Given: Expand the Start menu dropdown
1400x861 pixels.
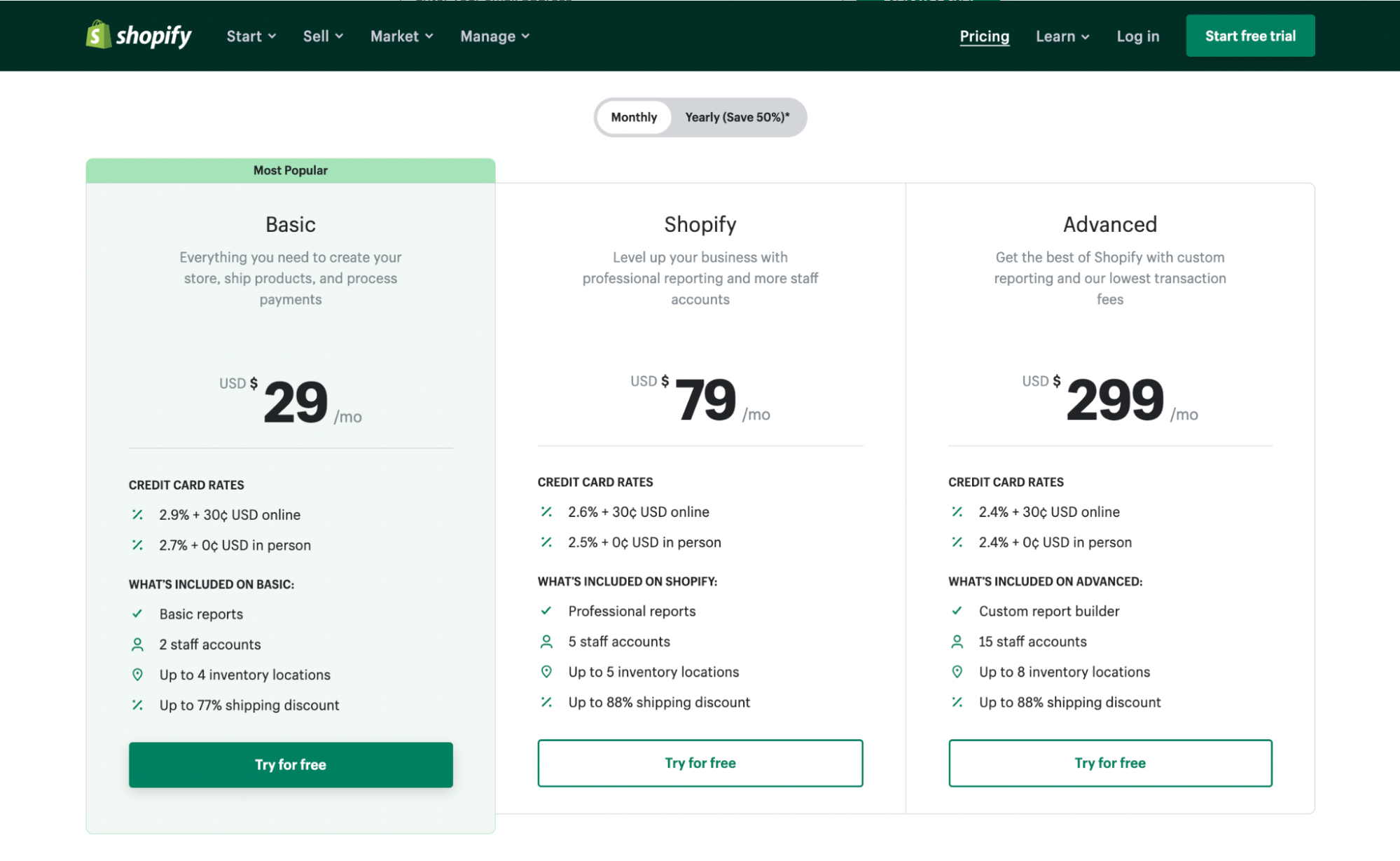Looking at the screenshot, I should tap(251, 36).
